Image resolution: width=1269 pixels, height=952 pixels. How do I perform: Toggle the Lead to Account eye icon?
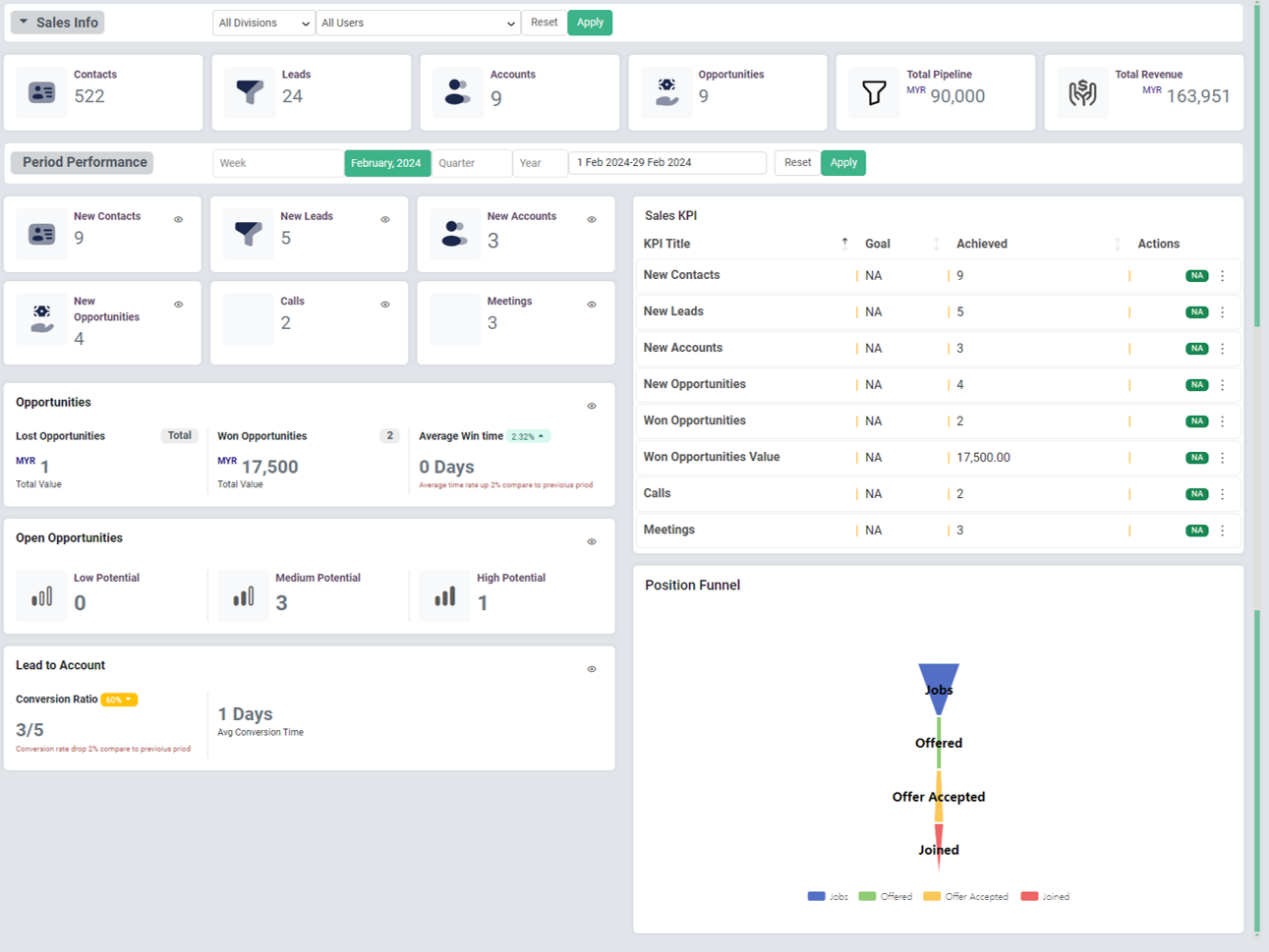click(592, 670)
